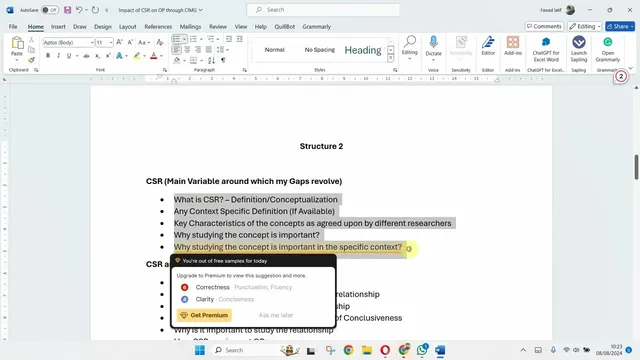Switch to the References tab
The height and width of the screenshot is (360, 640).
coord(158,27)
